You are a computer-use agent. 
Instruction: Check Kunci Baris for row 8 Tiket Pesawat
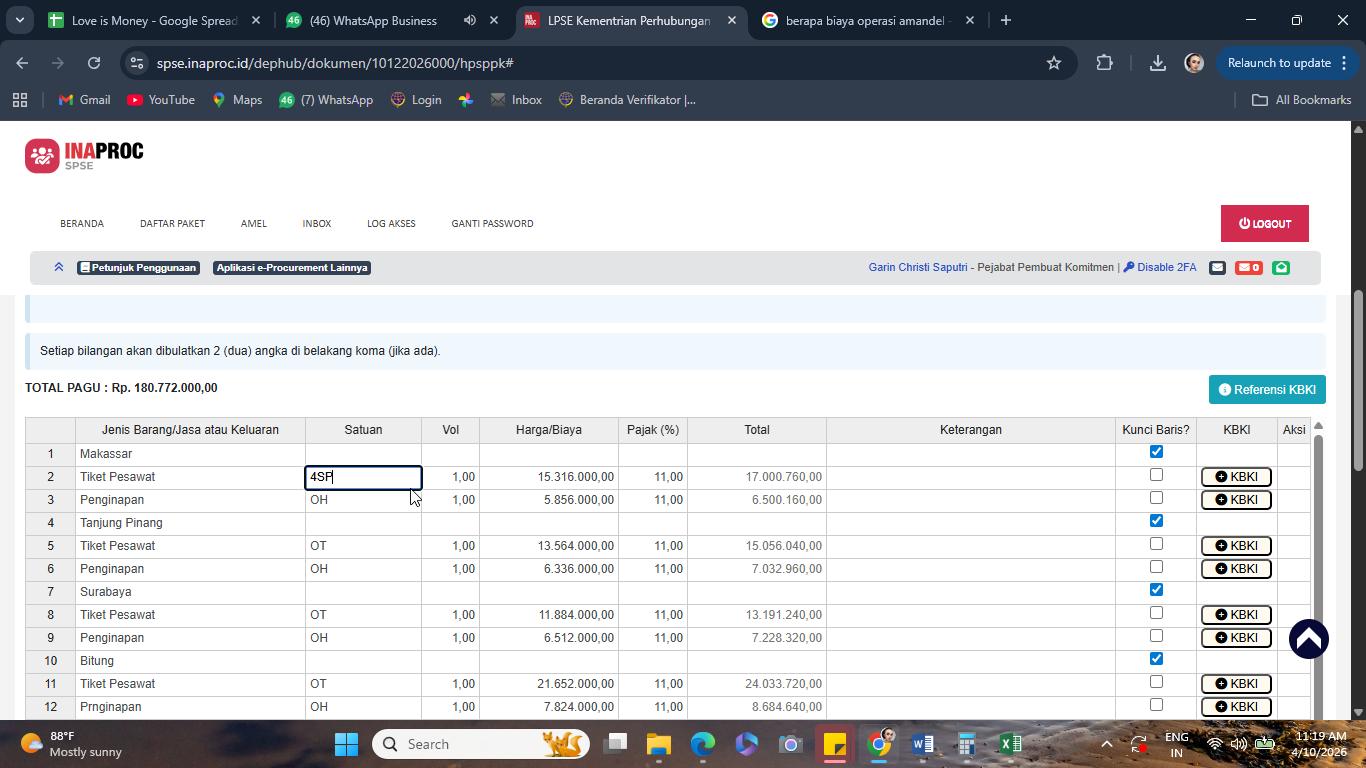click(1156, 613)
